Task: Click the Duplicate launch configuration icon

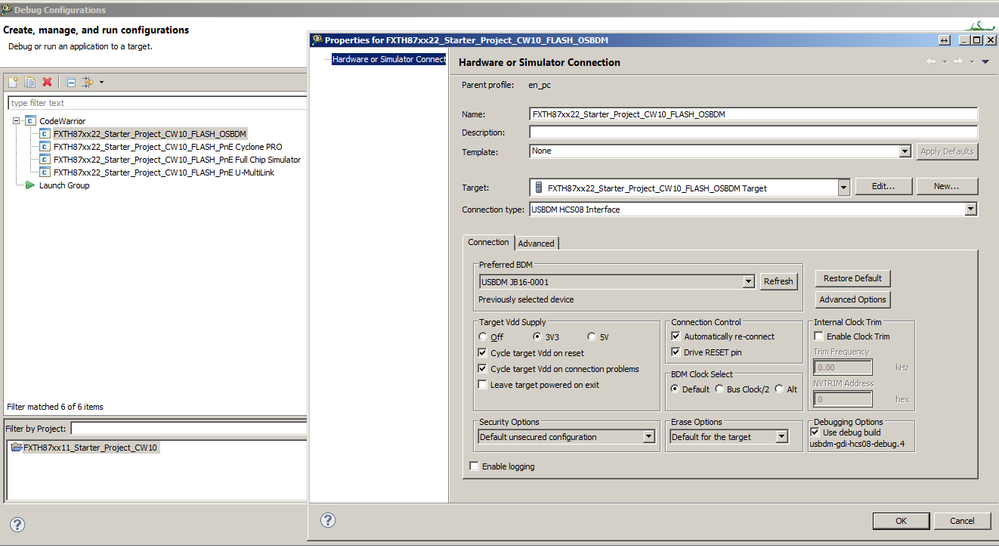Action: pos(30,82)
